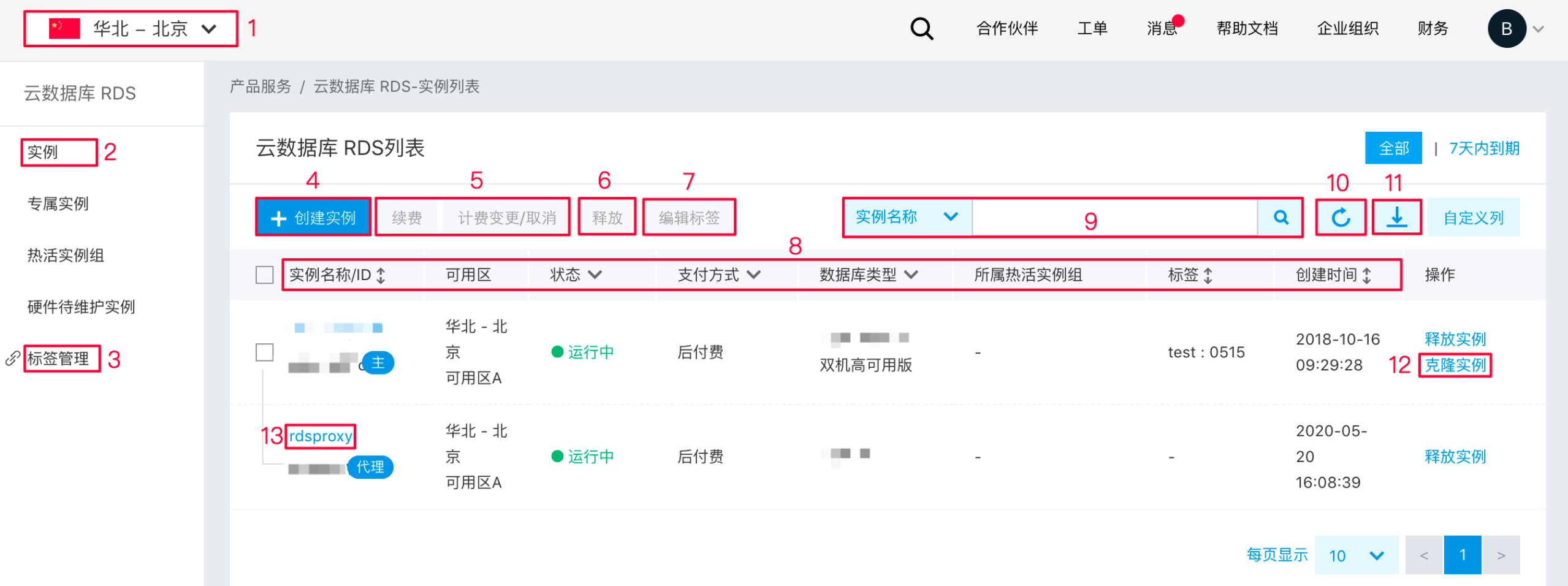This screenshot has width=1568, height=586.
Task: Select 专属实例 in the sidebar
Action: pos(58,204)
